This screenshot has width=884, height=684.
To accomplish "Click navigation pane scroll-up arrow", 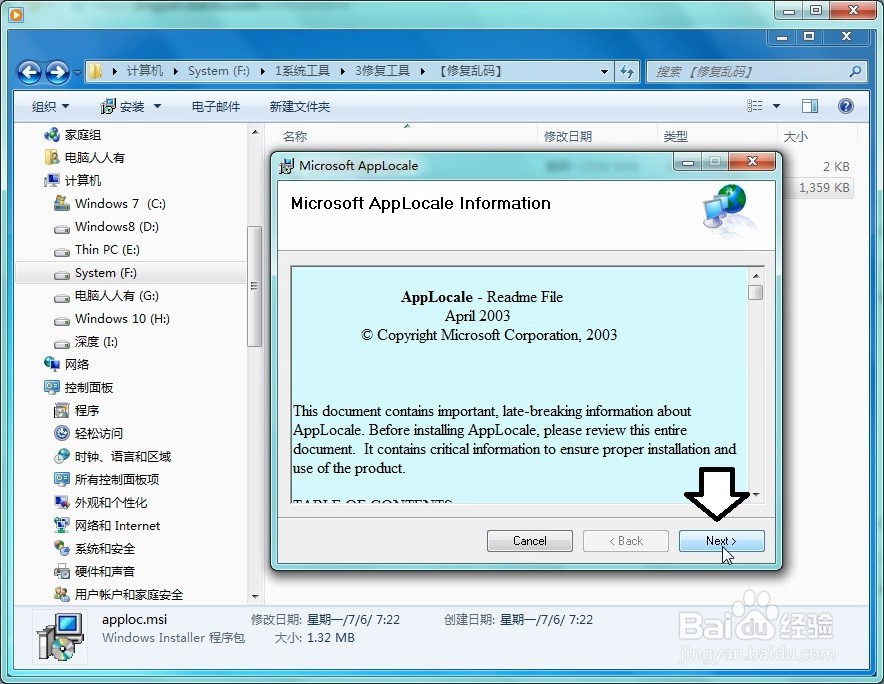I will [255, 133].
